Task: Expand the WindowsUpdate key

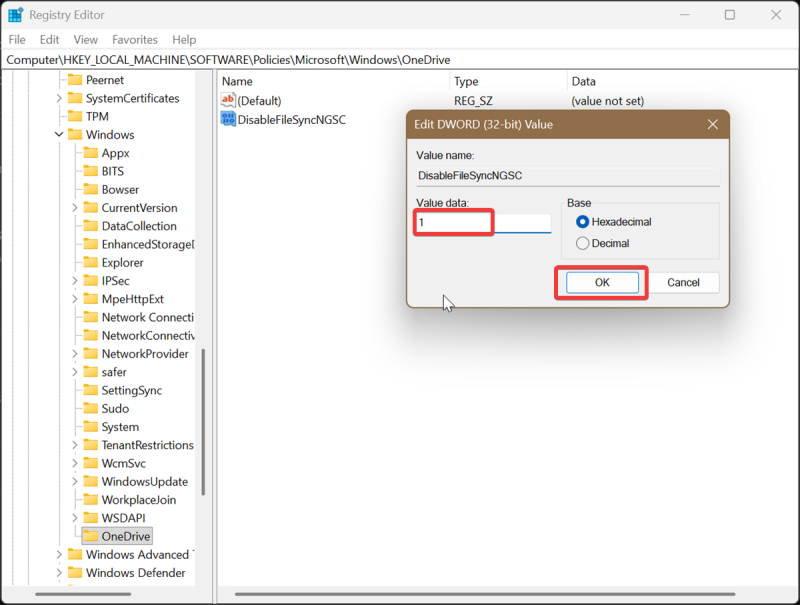Action: (74, 482)
